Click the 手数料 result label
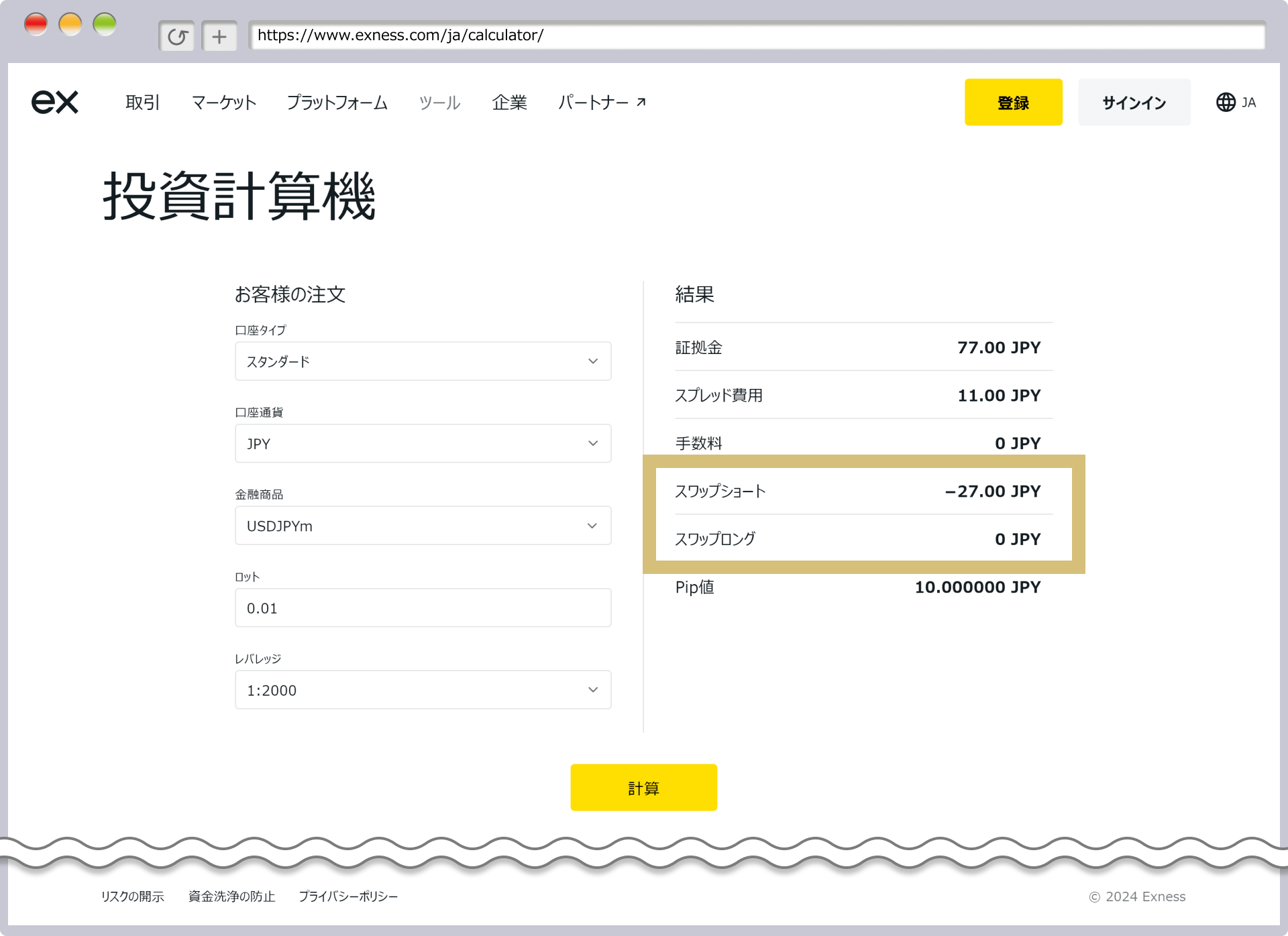 pyautogui.click(x=698, y=443)
